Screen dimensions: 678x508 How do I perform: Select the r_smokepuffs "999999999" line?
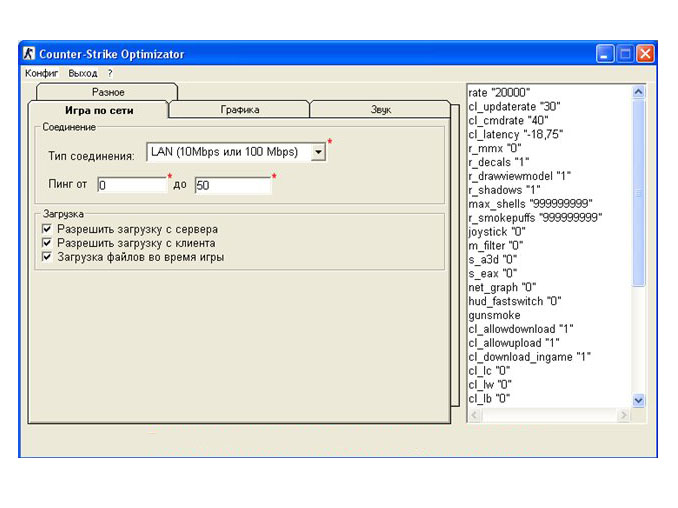click(535, 217)
